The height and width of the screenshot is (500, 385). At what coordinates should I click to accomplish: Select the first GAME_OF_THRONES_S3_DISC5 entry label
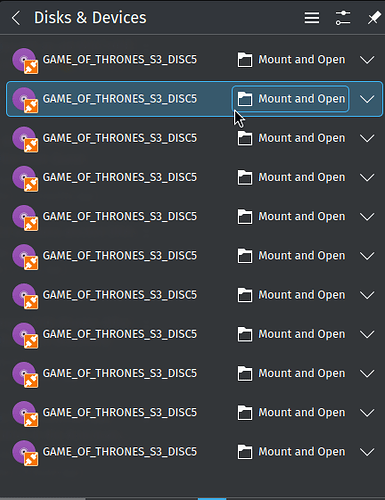pyautogui.click(x=120, y=60)
